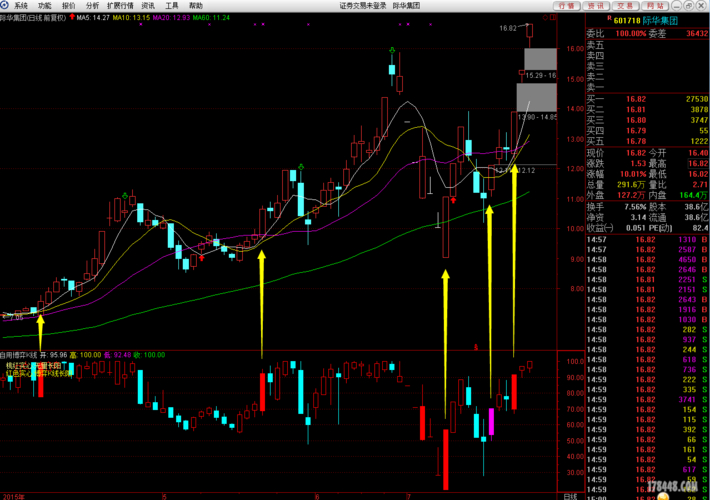Click the 委比 value 100.00%
The height and width of the screenshot is (500, 710).
631,34
